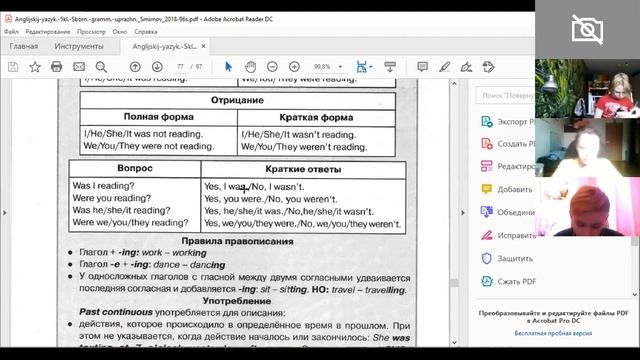The height and width of the screenshot is (360, 640).
Task: Click the 'Отрицание' table heading
Action: pos(237,100)
